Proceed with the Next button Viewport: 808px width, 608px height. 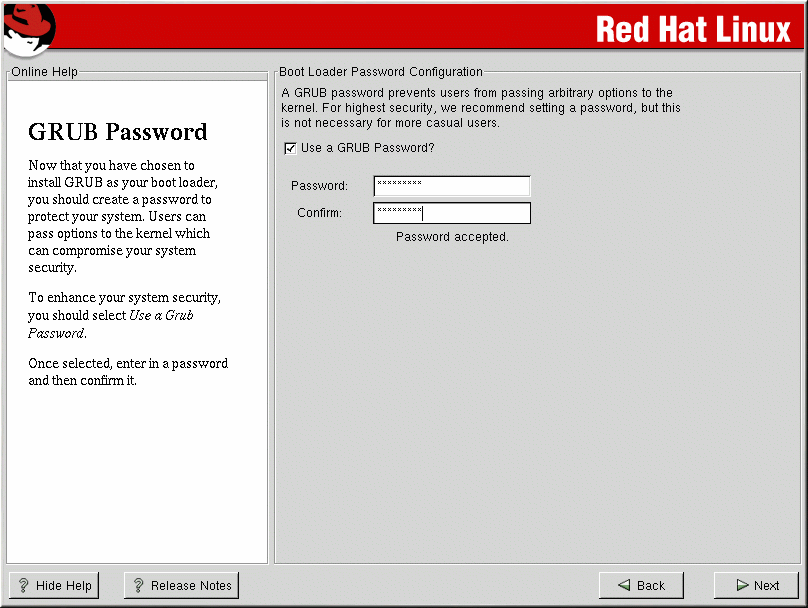tap(756, 586)
